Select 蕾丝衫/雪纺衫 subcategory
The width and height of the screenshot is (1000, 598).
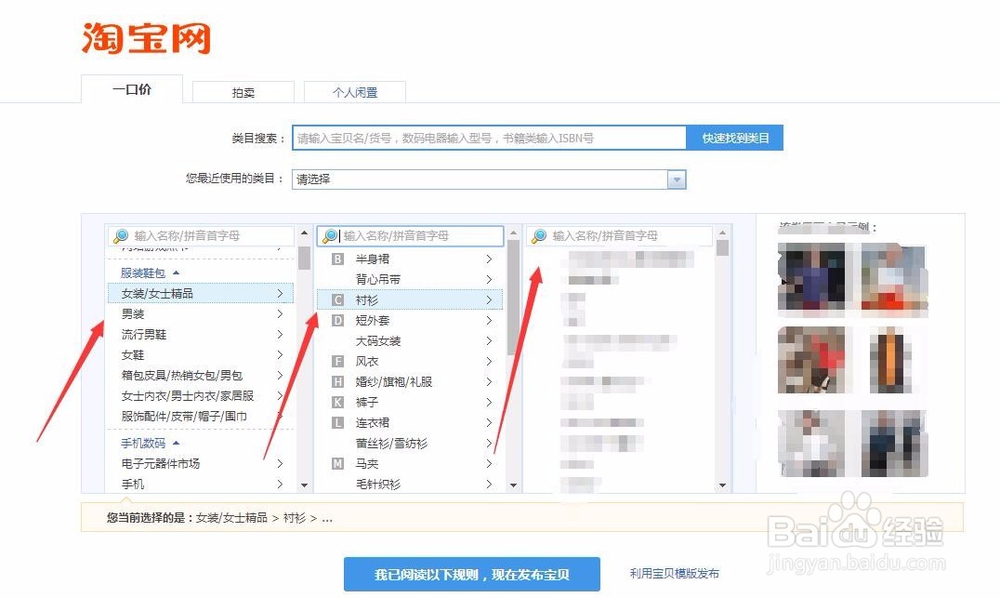tap(410, 442)
